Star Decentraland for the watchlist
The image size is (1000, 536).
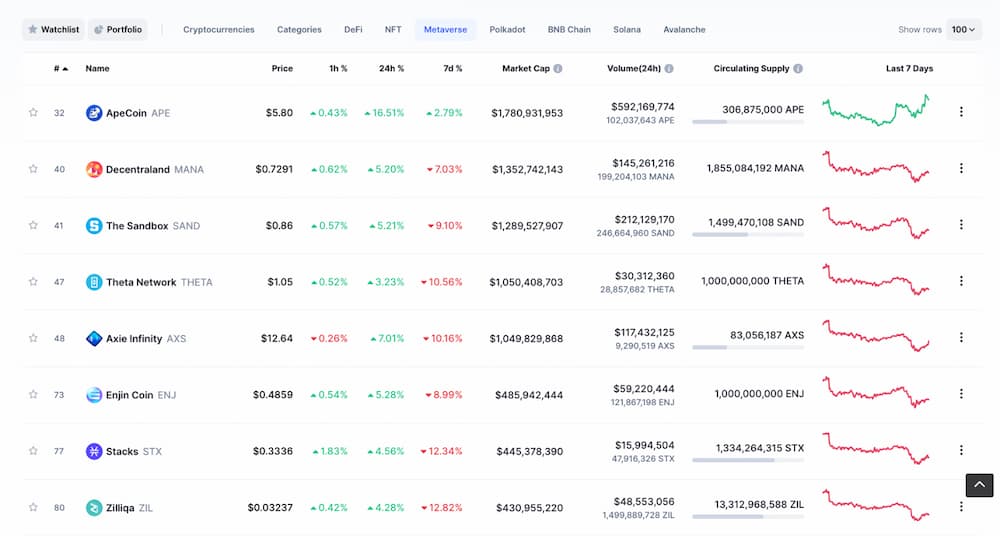point(33,168)
